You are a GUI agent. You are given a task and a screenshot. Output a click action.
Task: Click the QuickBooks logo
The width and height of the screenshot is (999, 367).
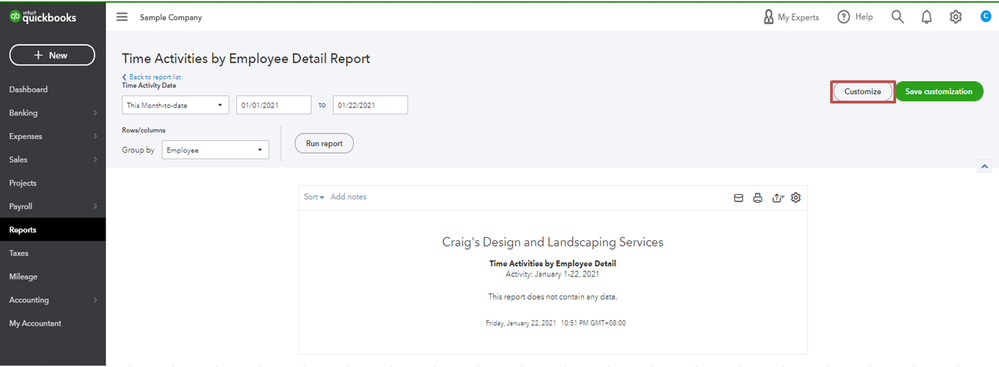[43, 18]
